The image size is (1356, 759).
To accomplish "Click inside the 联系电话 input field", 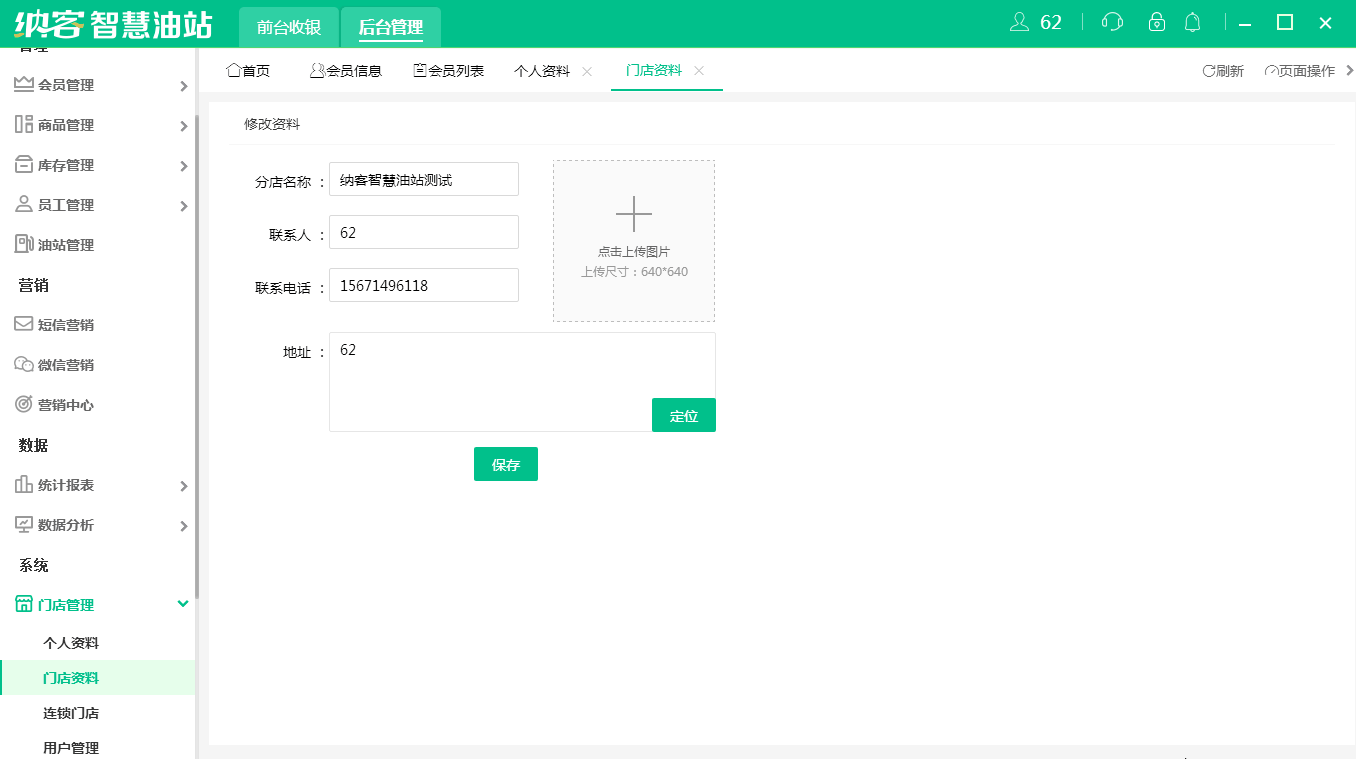I will click(423, 285).
